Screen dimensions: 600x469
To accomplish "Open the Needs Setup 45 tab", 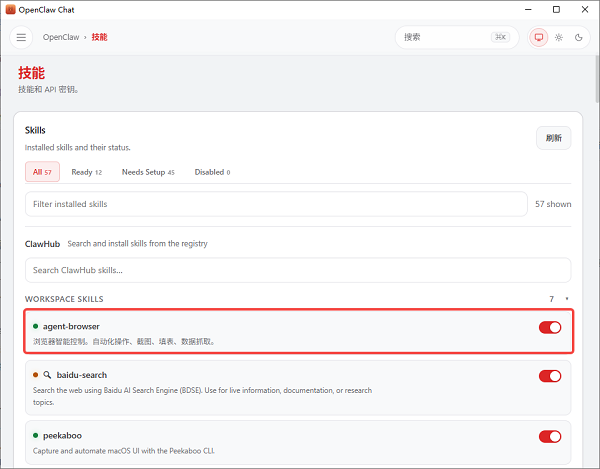I will 148,172.
